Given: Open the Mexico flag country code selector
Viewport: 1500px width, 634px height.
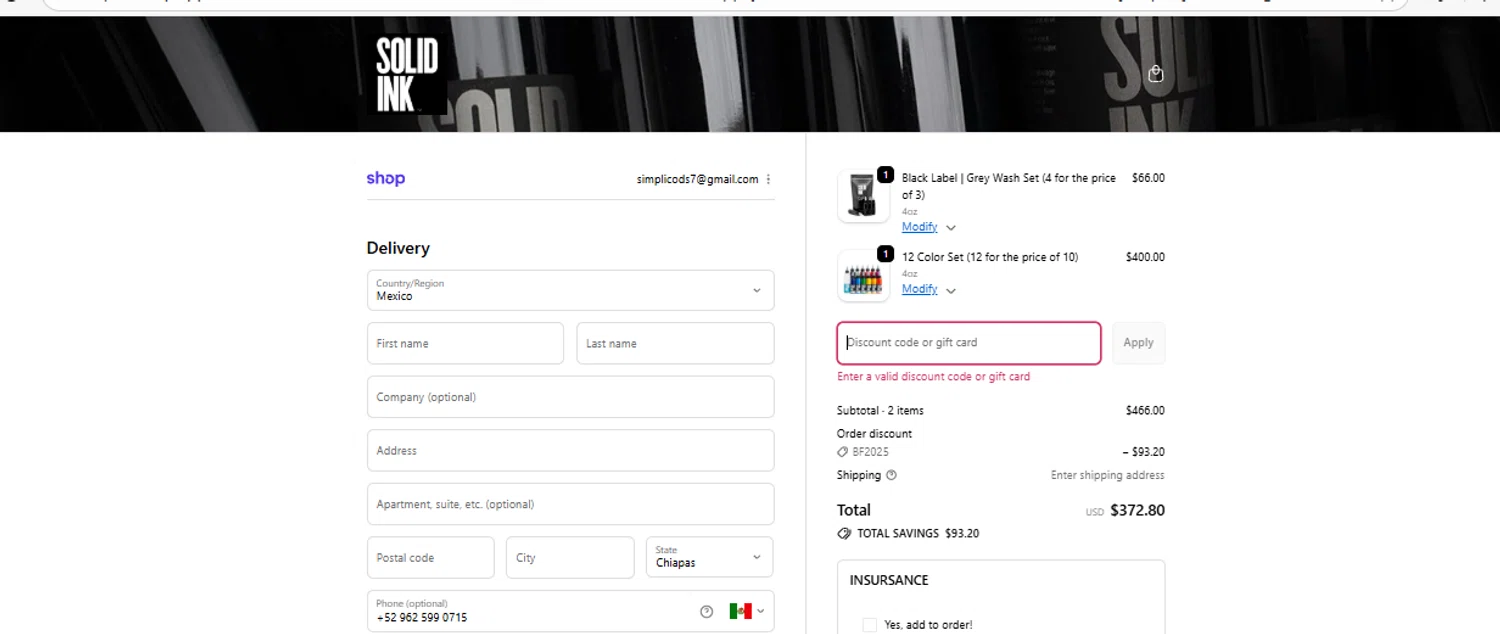Looking at the screenshot, I should pos(747,611).
